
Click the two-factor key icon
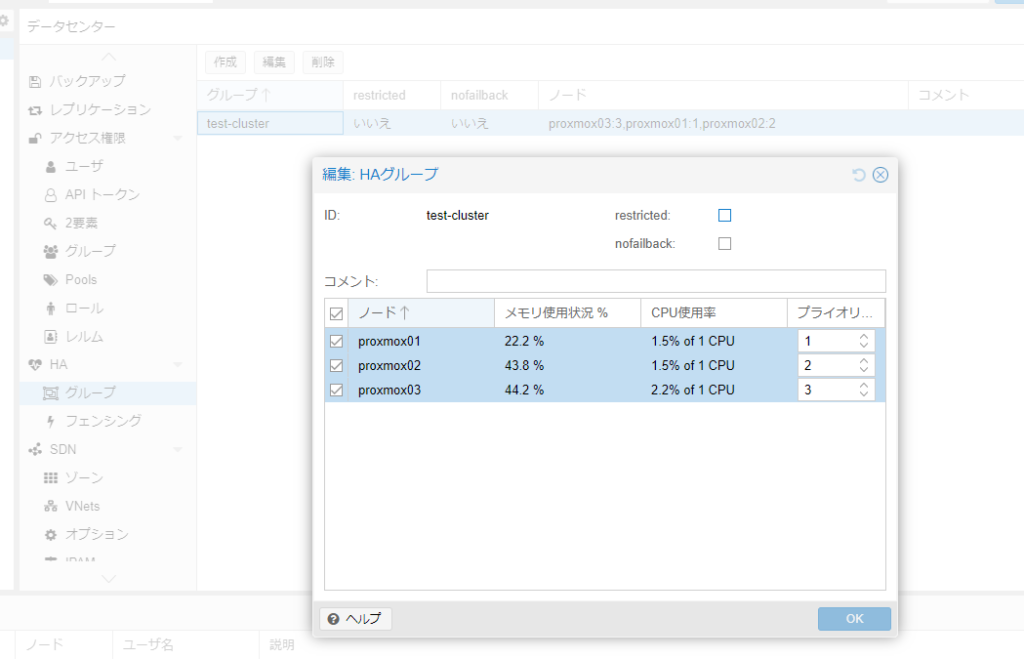[x=51, y=223]
